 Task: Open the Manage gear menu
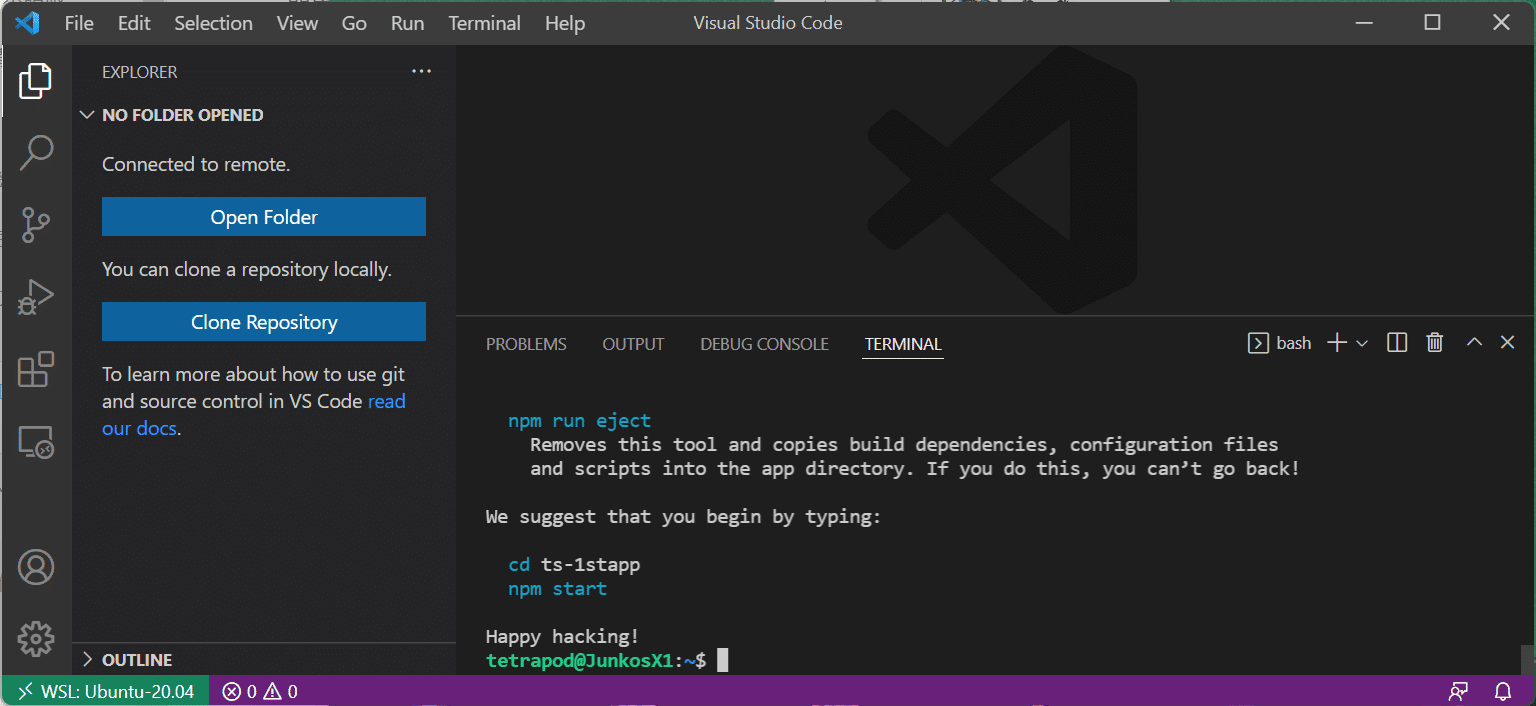(37, 639)
